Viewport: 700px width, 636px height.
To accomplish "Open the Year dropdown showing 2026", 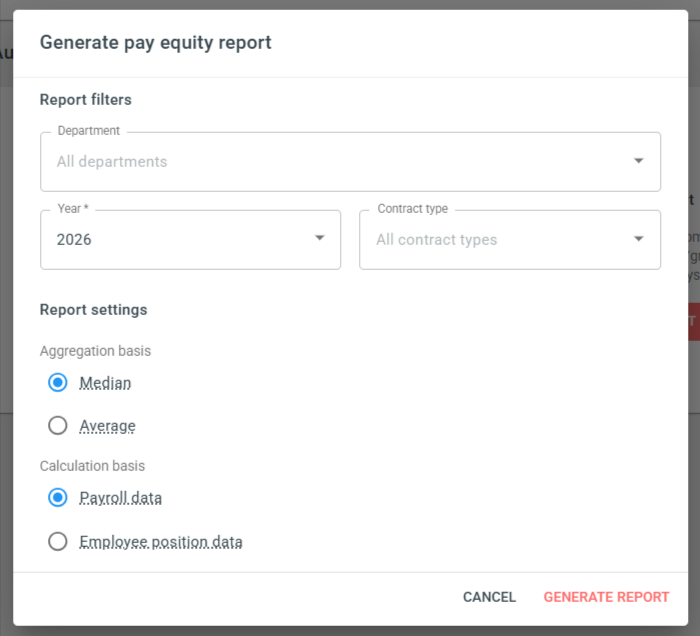I will tap(191, 240).
